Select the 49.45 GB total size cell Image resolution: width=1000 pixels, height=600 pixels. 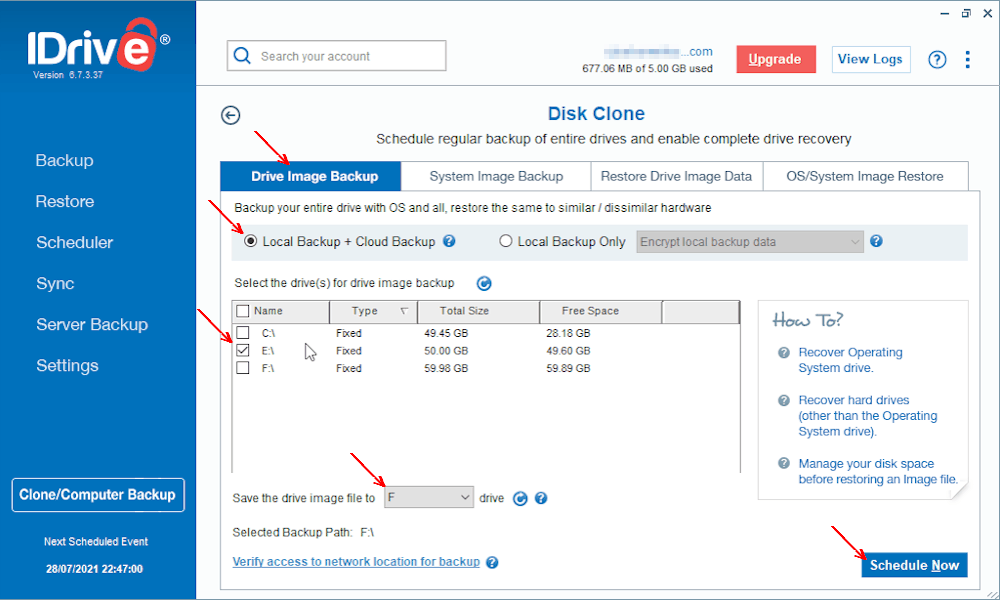click(x=446, y=333)
